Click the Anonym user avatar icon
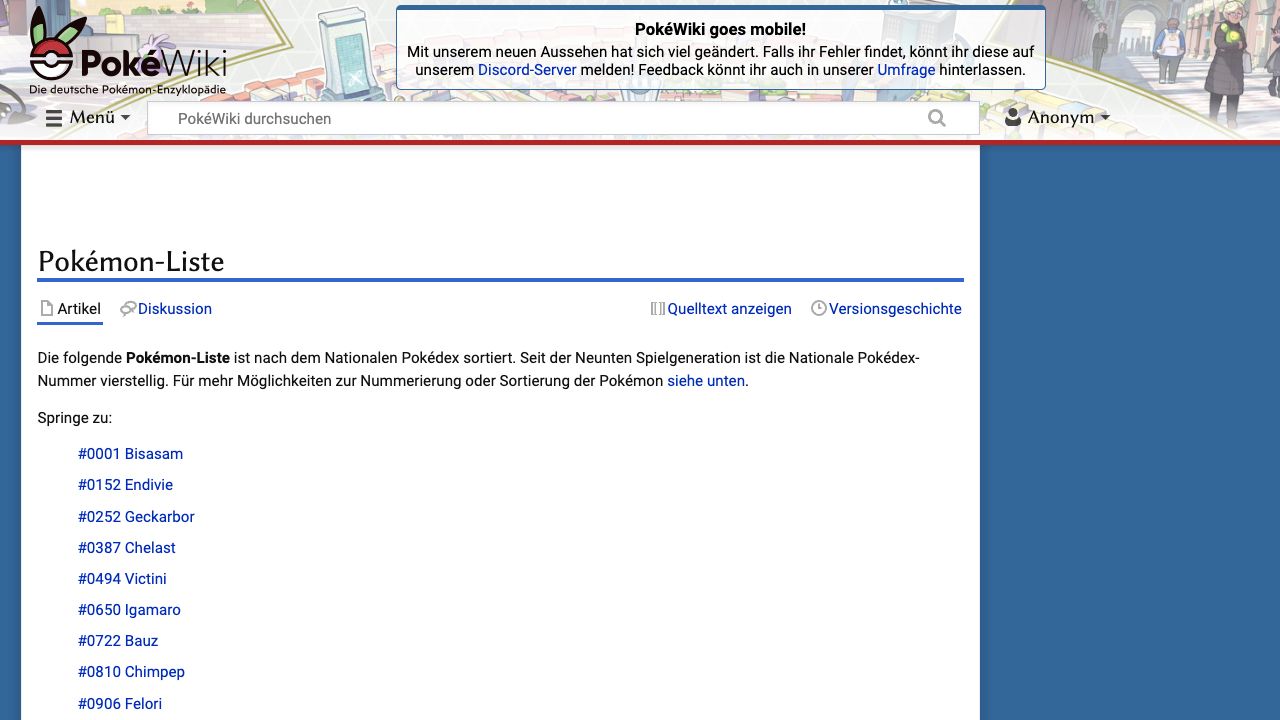Viewport: 1280px width, 720px height. 1013,117
